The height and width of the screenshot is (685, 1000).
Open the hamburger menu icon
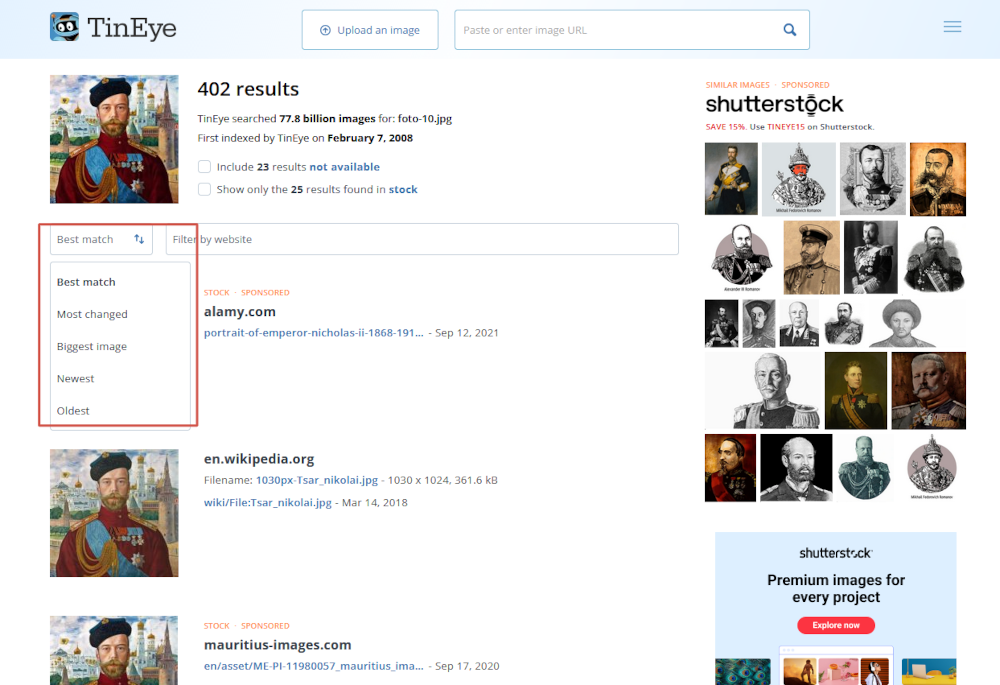click(952, 27)
